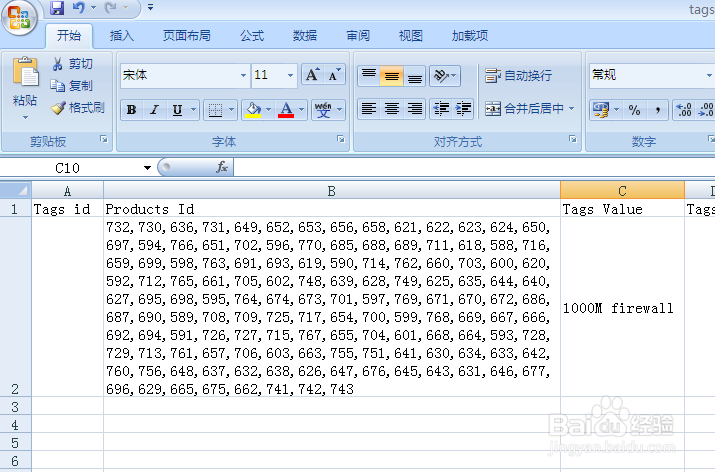Toggle bold formatting
The height and width of the screenshot is (472, 715).
point(132,110)
